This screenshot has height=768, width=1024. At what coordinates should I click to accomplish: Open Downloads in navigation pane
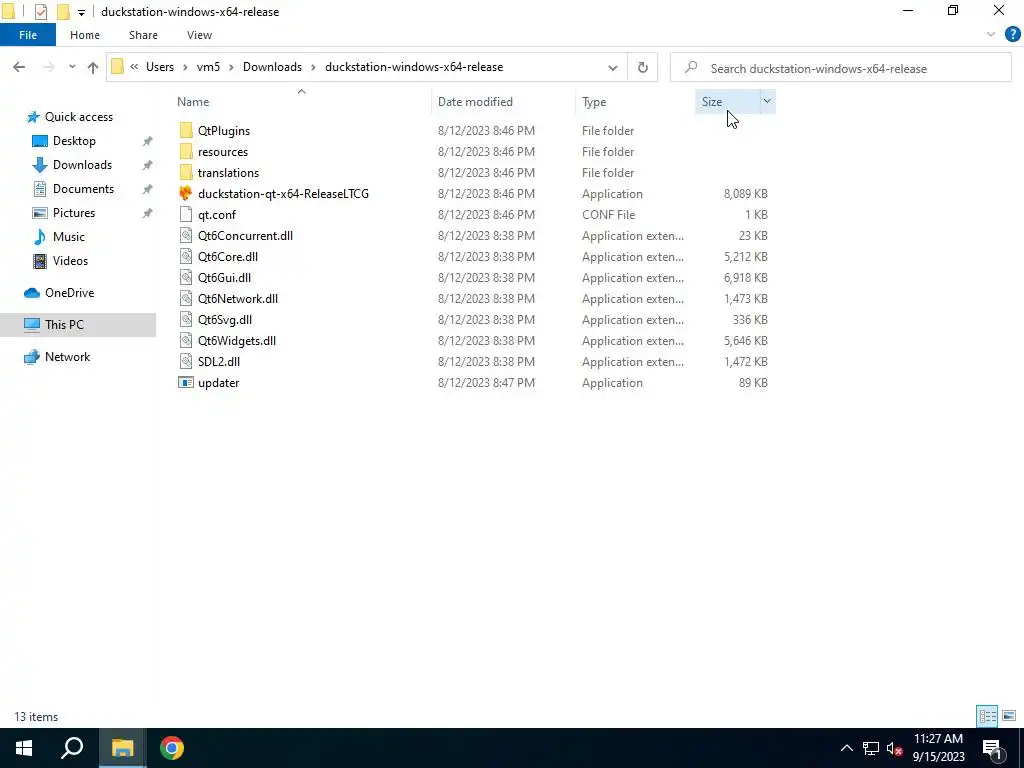point(82,165)
